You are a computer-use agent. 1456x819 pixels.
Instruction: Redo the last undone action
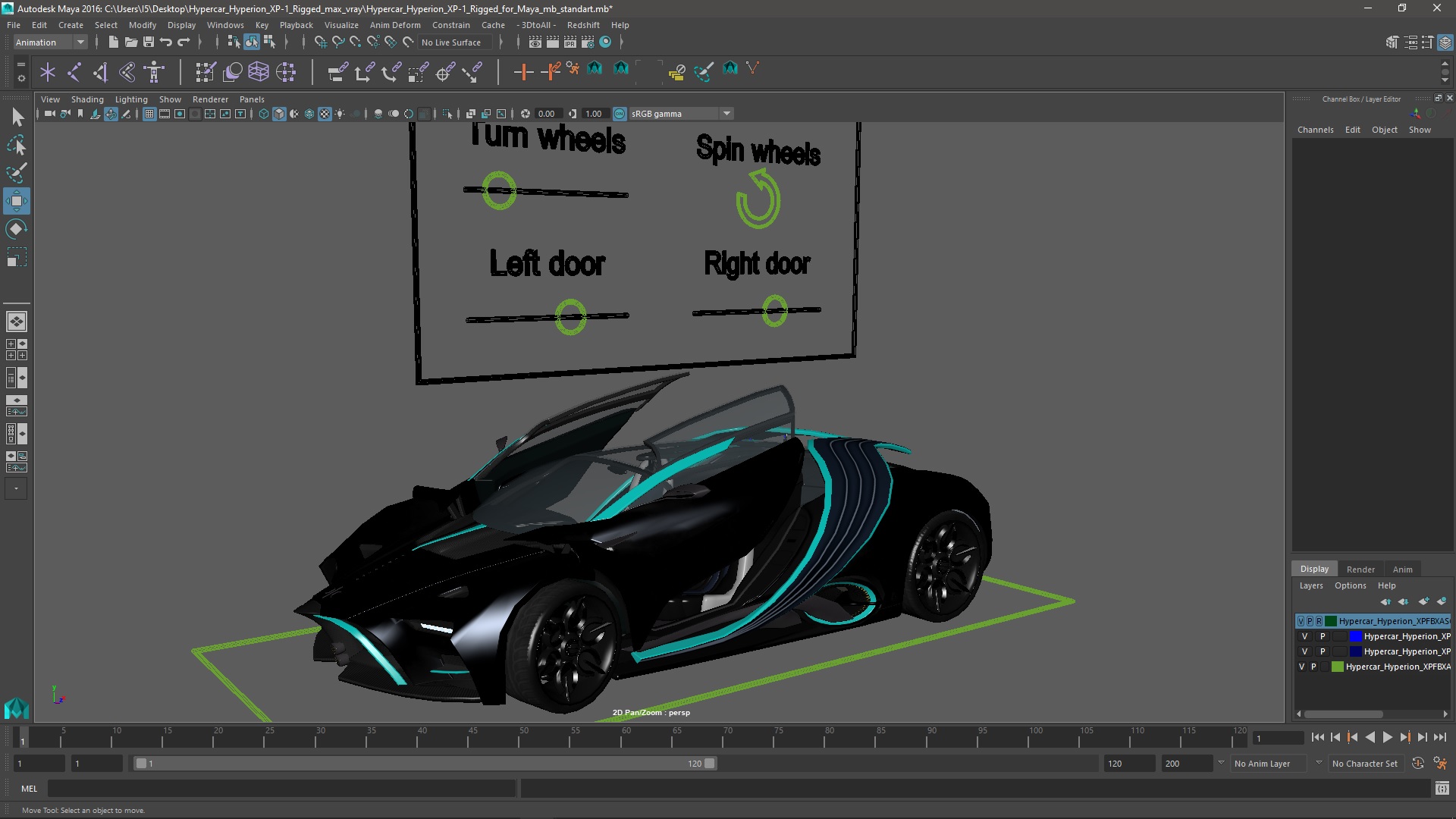point(184,42)
